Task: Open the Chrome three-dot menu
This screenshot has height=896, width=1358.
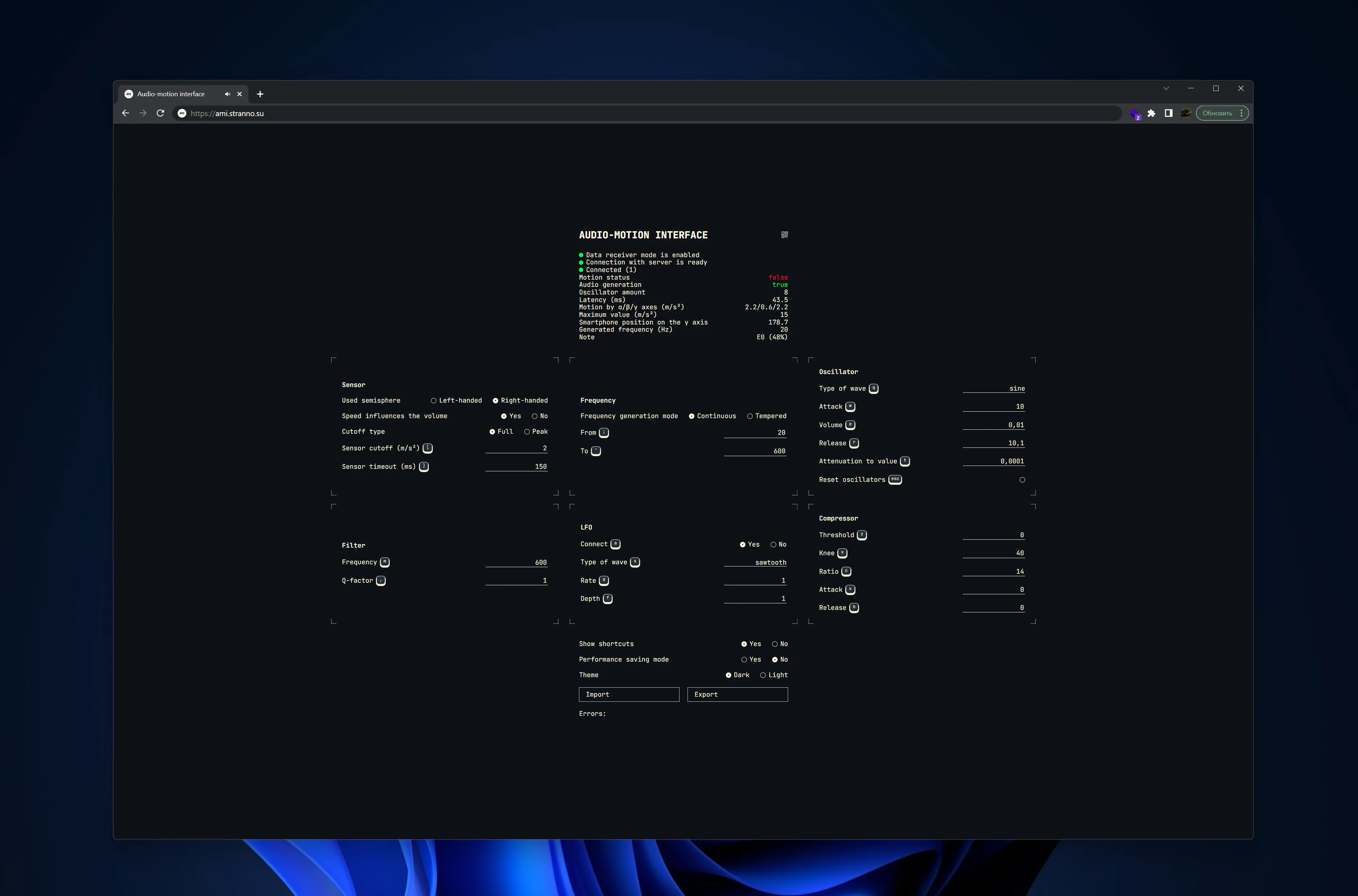Action: coord(1241,113)
